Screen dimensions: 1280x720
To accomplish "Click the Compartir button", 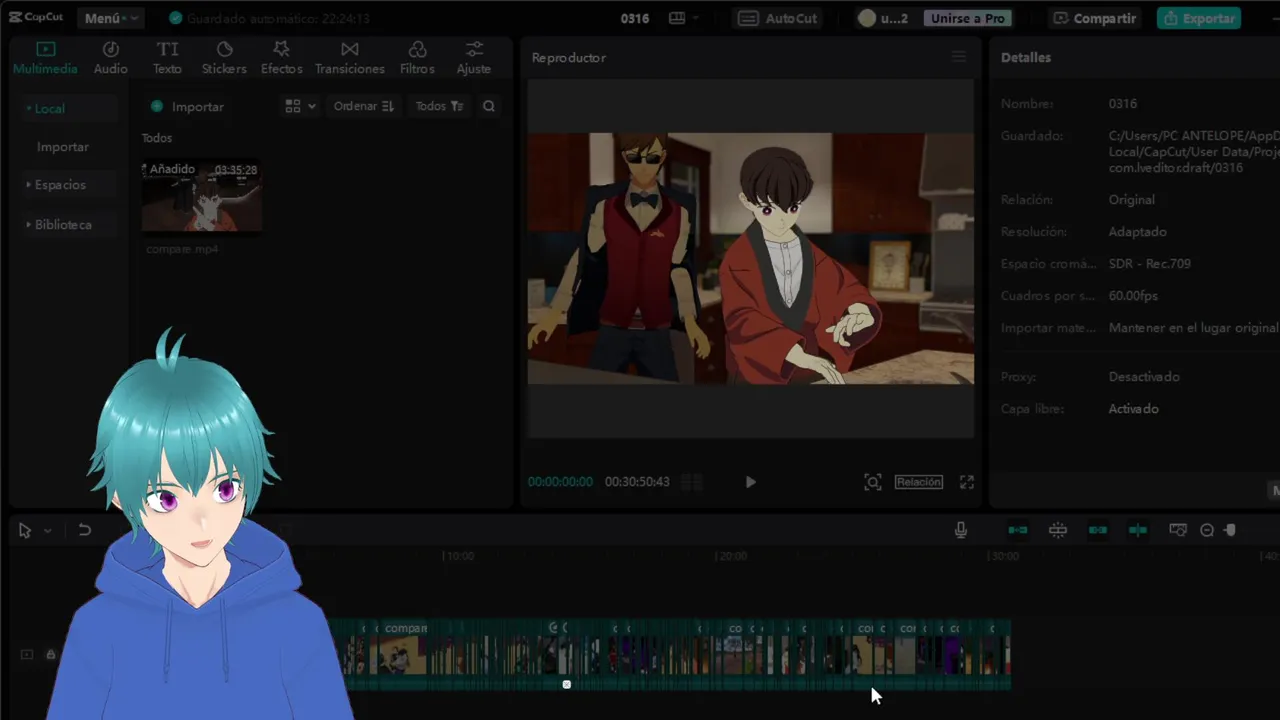I will point(1094,18).
